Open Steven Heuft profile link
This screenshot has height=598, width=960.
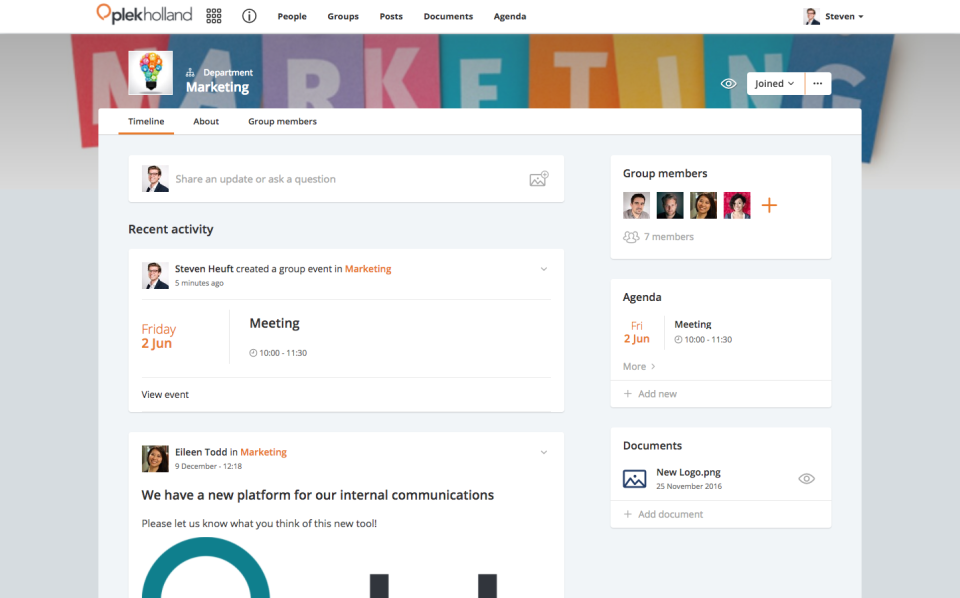click(x=204, y=269)
